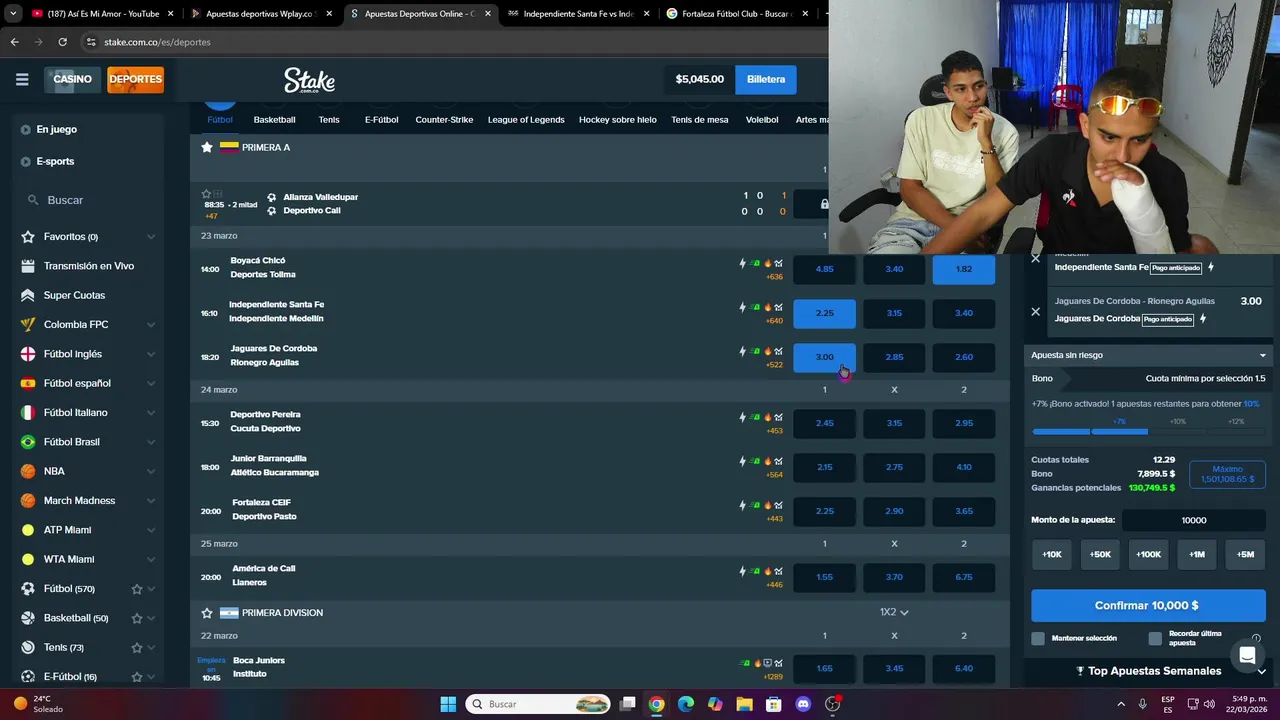
Task: Click the bonus boost progress bar
Action: click(1148, 431)
